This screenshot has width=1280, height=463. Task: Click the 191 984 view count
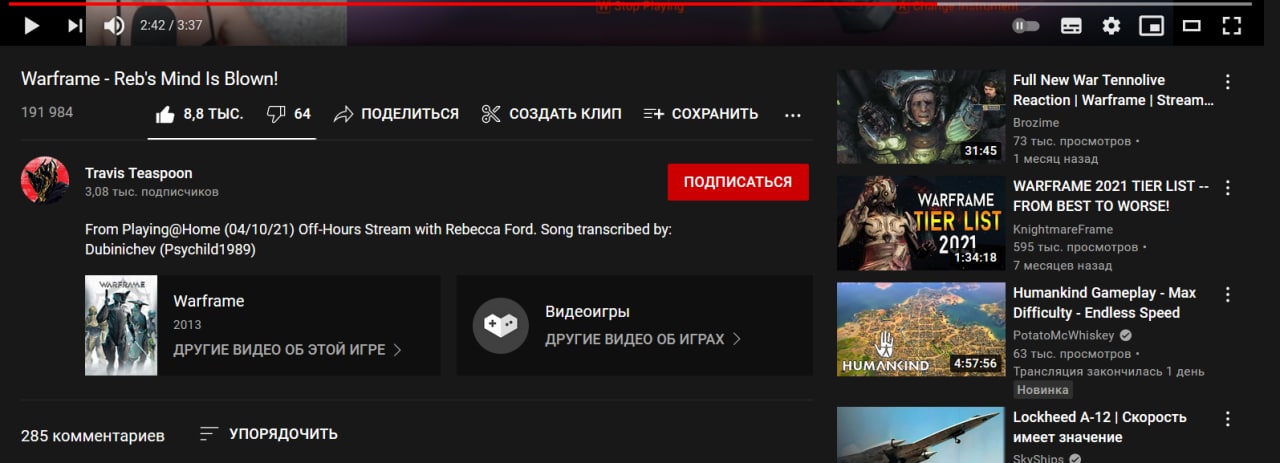point(47,112)
